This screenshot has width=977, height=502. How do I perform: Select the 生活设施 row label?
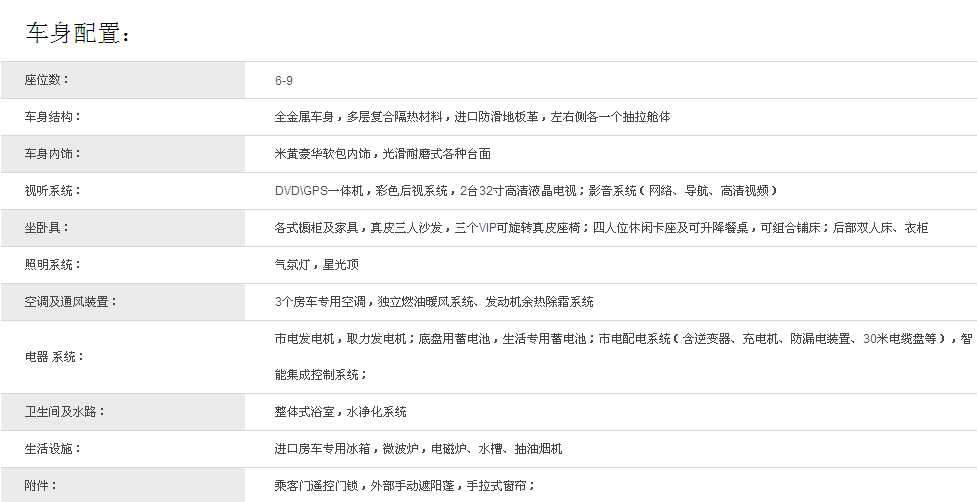[53, 449]
